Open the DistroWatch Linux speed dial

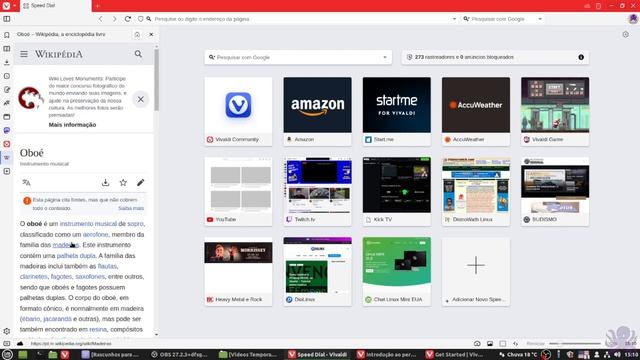[476, 191]
